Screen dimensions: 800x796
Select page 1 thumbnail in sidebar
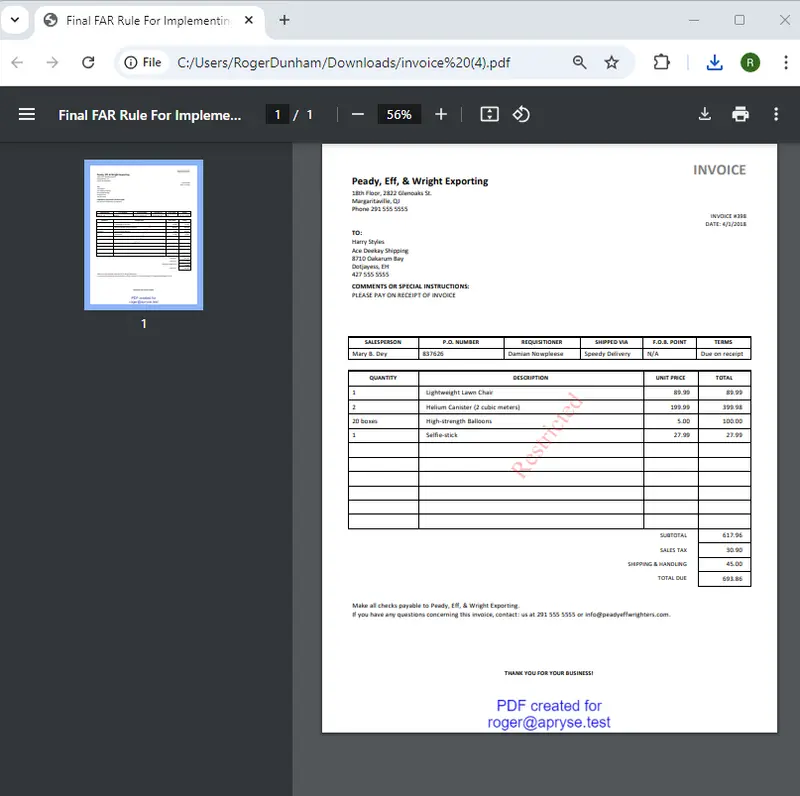pyautogui.click(x=143, y=235)
